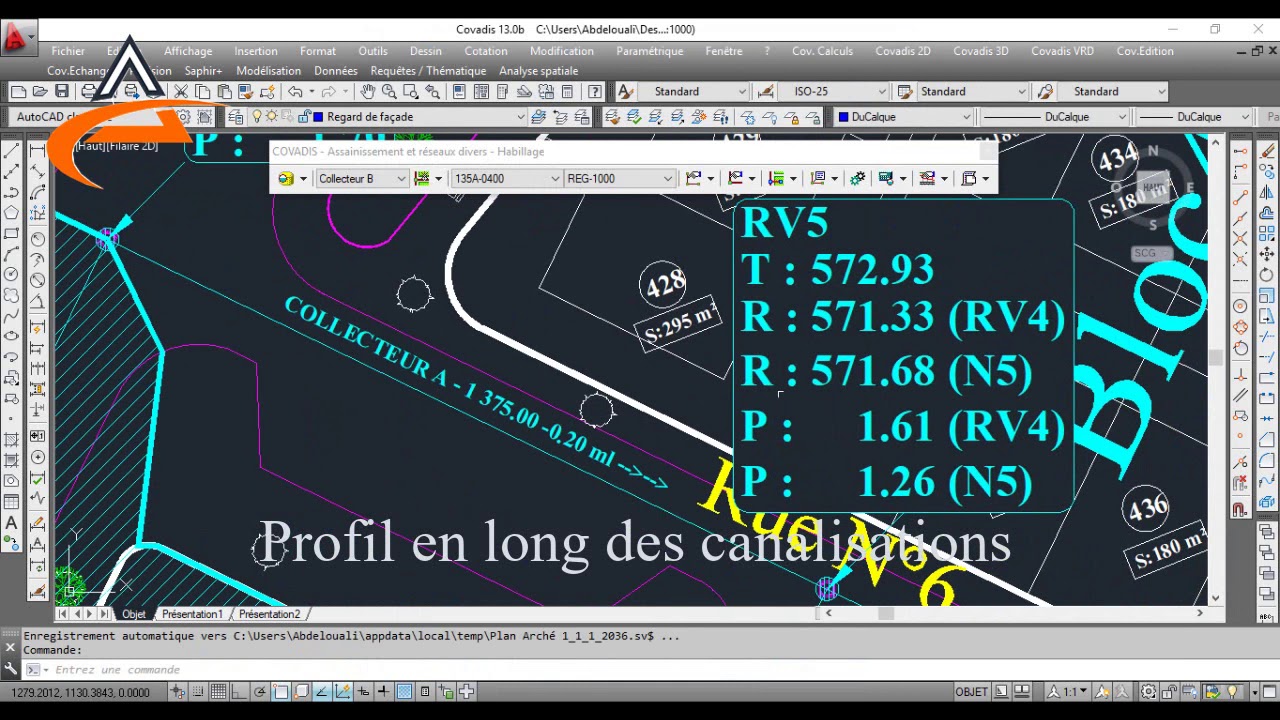The height and width of the screenshot is (720, 1280).
Task: Open the Affichage menu
Action: 188,51
